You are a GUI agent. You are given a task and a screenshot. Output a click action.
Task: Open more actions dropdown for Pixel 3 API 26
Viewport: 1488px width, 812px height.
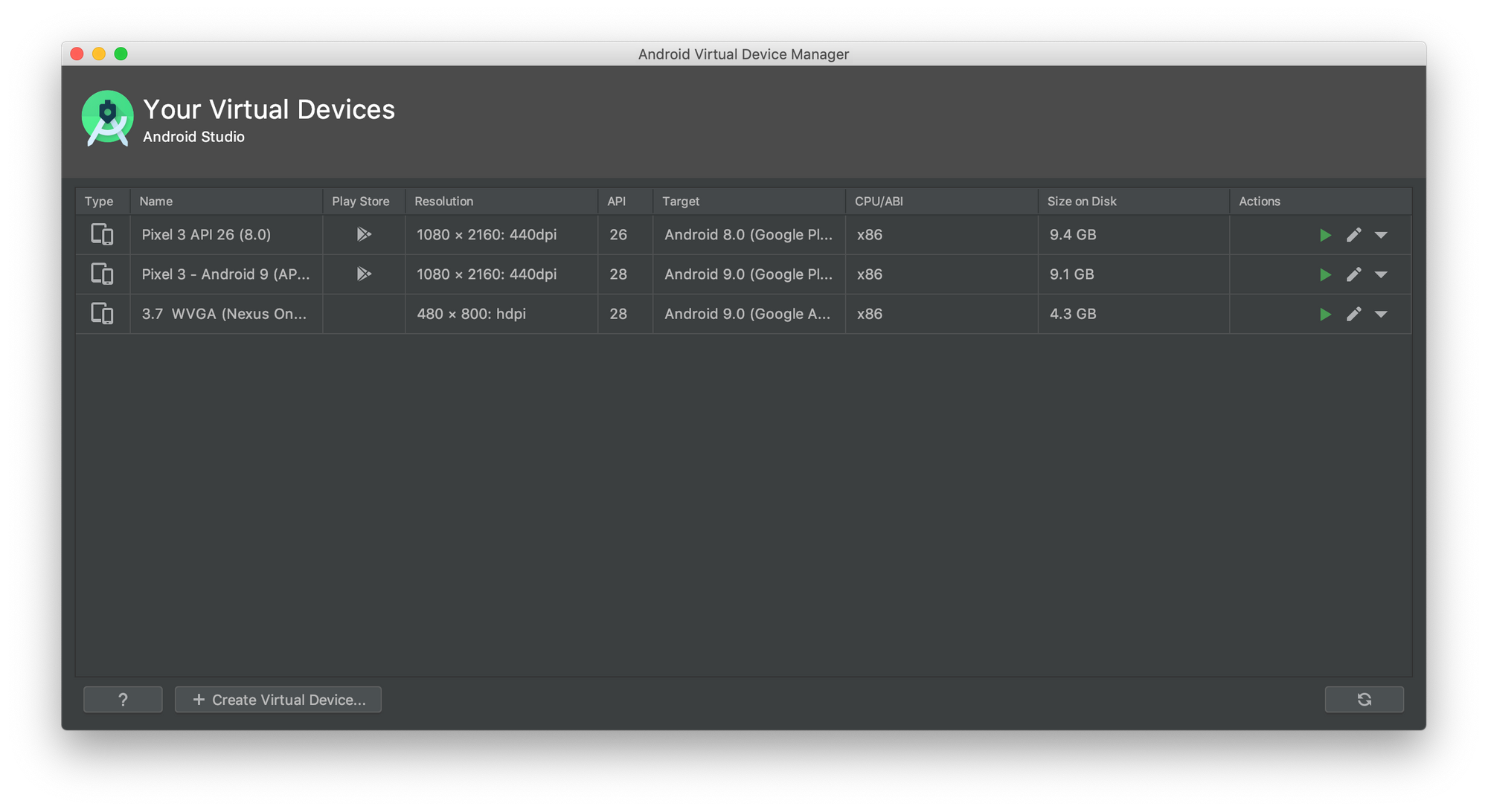pyautogui.click(x=1381, y=235)
